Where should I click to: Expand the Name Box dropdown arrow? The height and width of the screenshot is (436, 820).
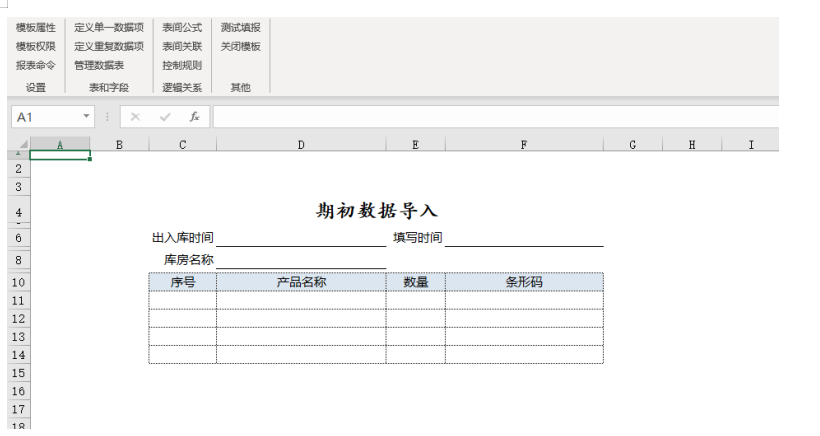[87, 117]
